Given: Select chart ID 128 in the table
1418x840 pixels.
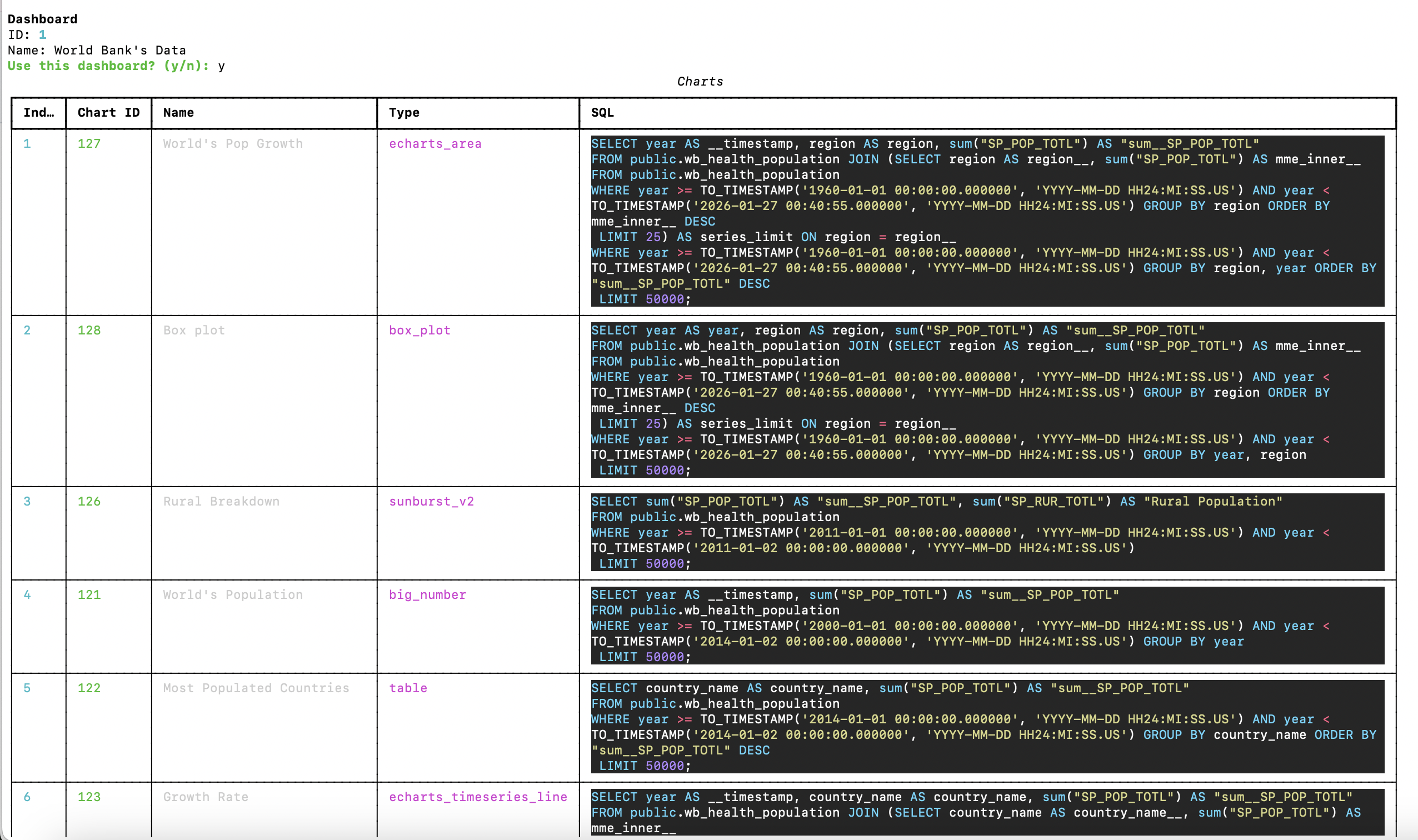Looking at the screenshot, I should 88,330.
